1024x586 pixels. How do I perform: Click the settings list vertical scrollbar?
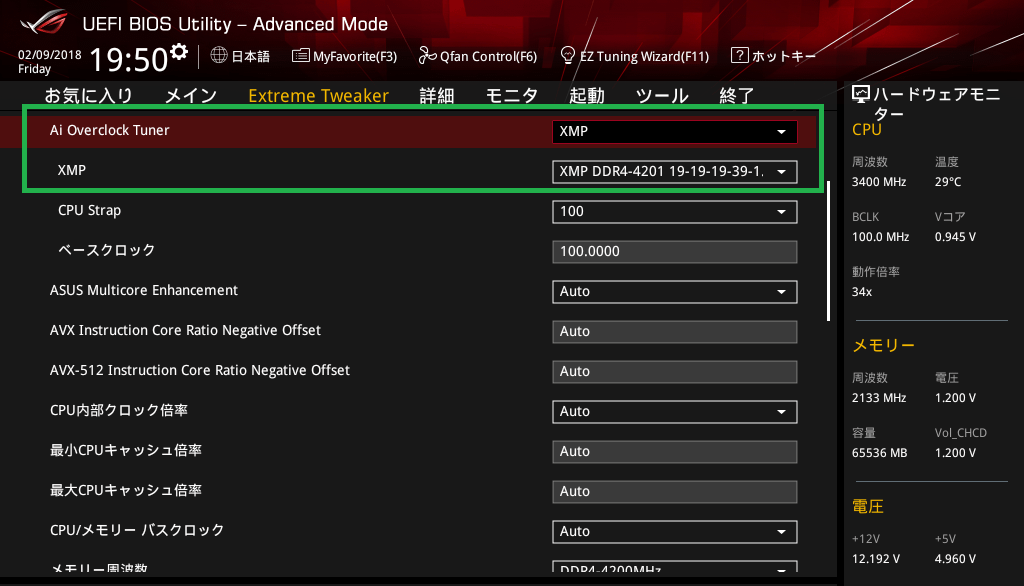[x=828, y=251]
